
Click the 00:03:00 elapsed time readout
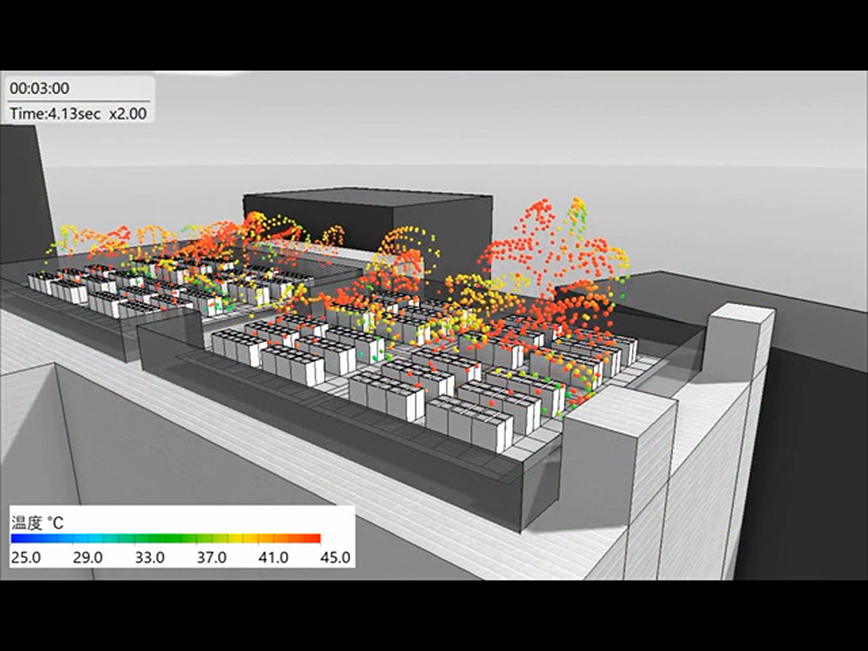point(40,88)
